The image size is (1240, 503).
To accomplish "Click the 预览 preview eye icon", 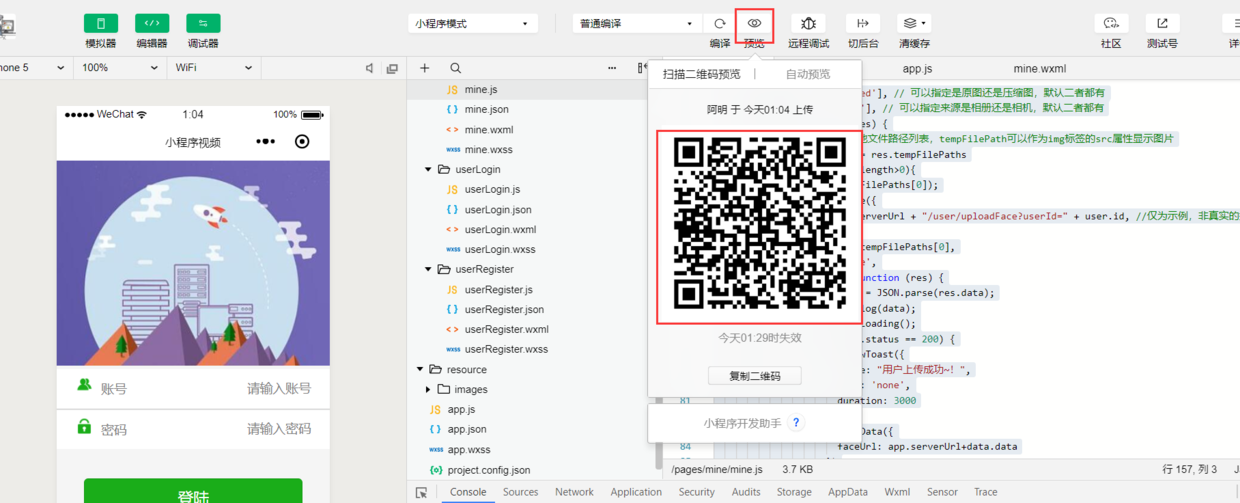I will pyautogui.click(x=754, y=23).
